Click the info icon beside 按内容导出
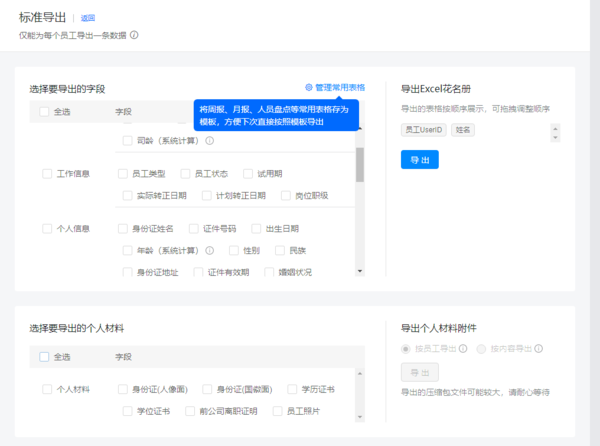600x446 pixels. [538, 349]
